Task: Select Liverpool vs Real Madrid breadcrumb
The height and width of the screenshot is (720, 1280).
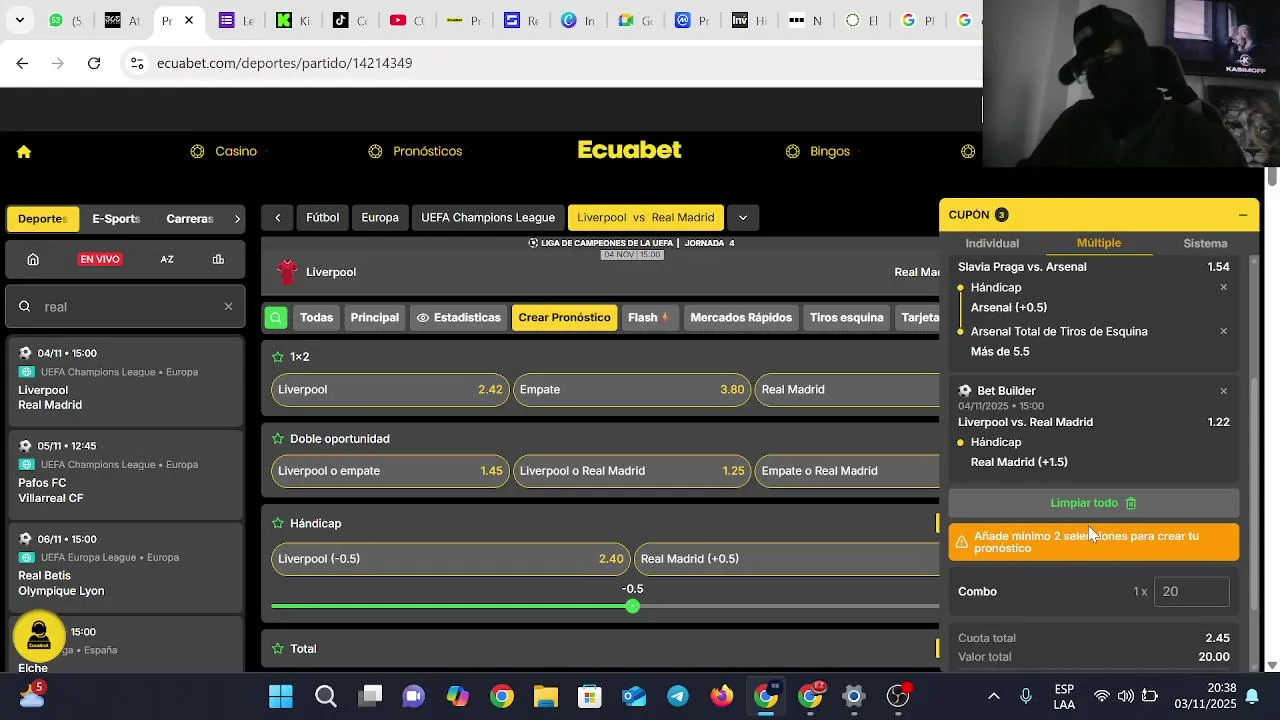Action: 646,218
